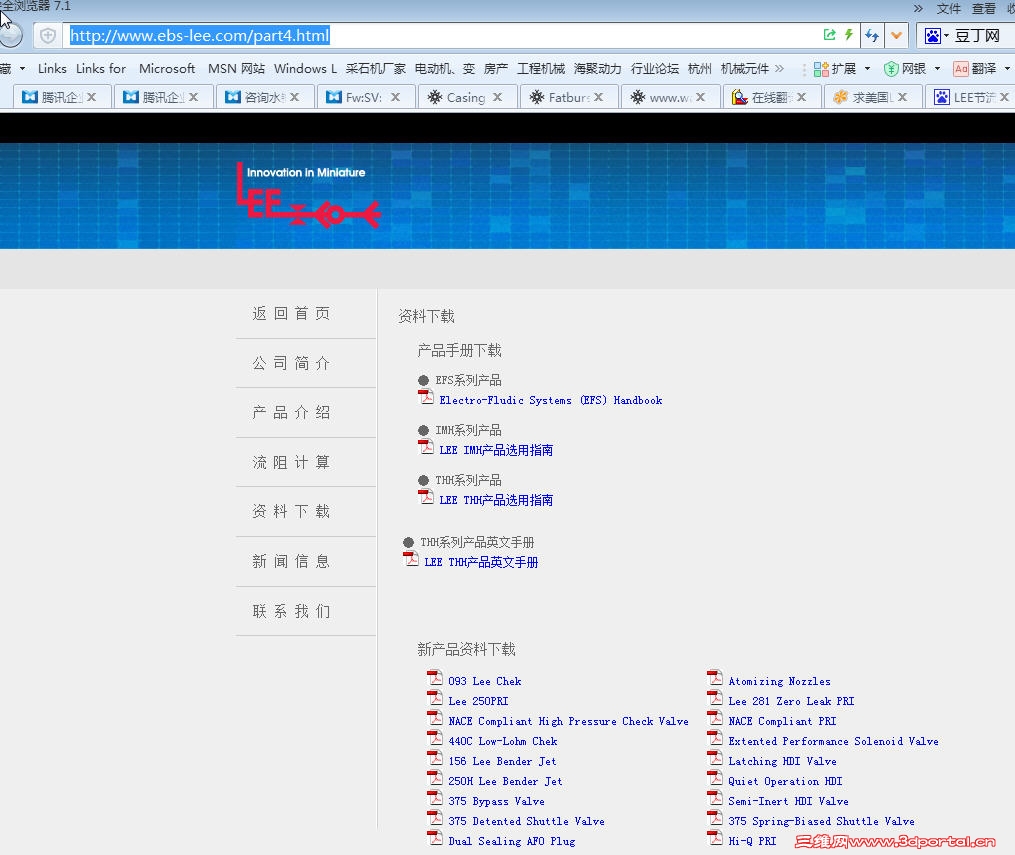Viewport: 1015px width, 855px height.
Task: Click the 翻译 translate icon
Action: pyautogui.click(x=961, y=69)
